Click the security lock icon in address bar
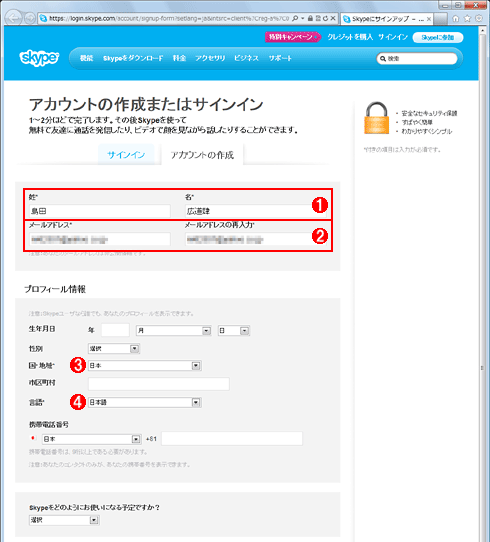490x542 pixels. point(310,18)
